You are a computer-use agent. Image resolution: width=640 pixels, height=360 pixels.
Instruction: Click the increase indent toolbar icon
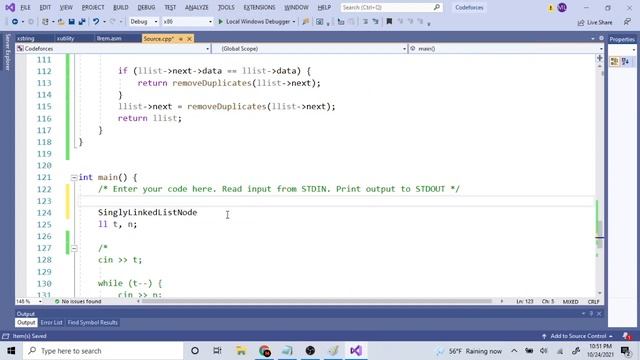tap(376, 22)
